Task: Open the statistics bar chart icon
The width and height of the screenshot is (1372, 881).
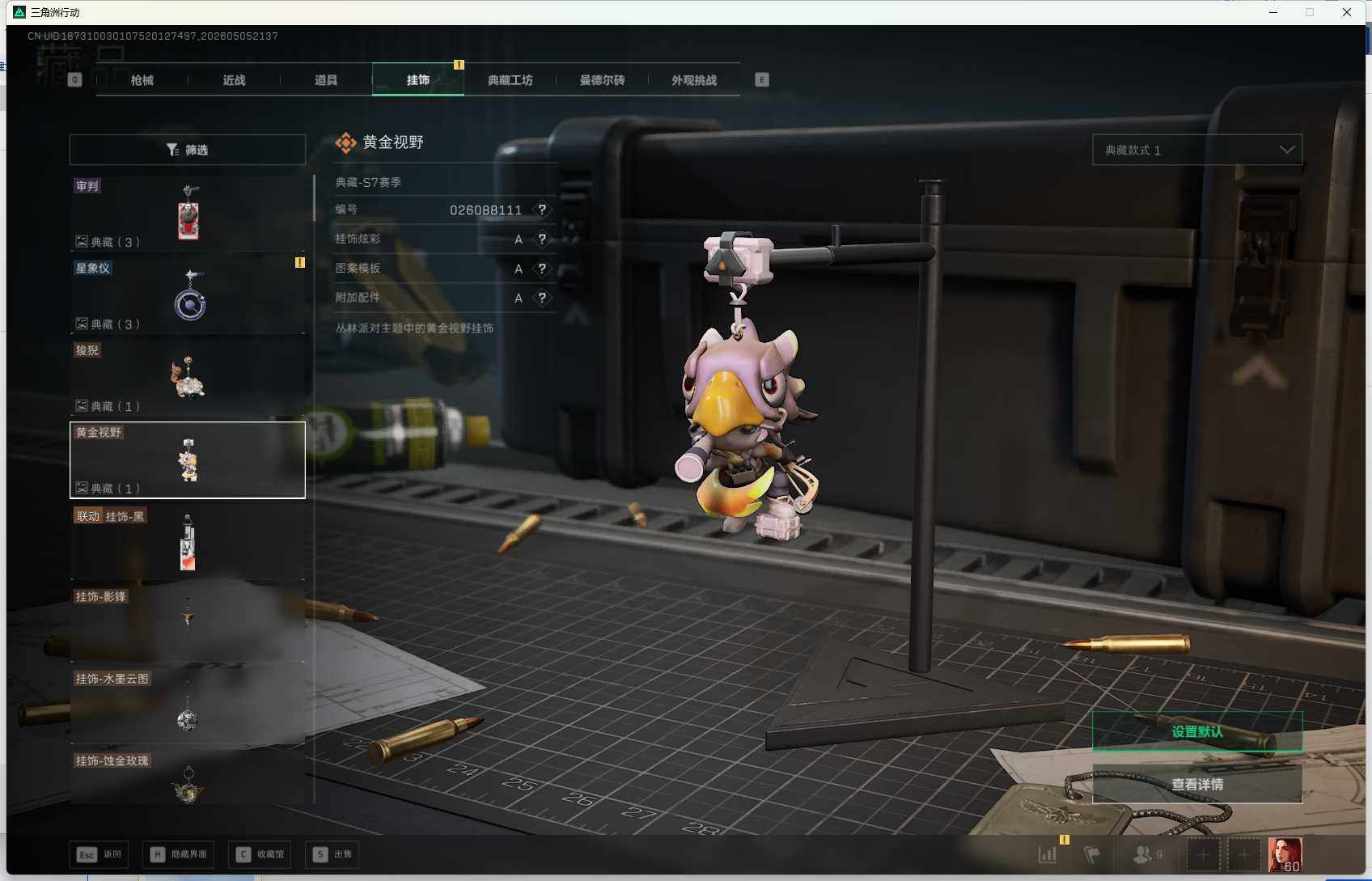Action: (x=1048, y=854)
